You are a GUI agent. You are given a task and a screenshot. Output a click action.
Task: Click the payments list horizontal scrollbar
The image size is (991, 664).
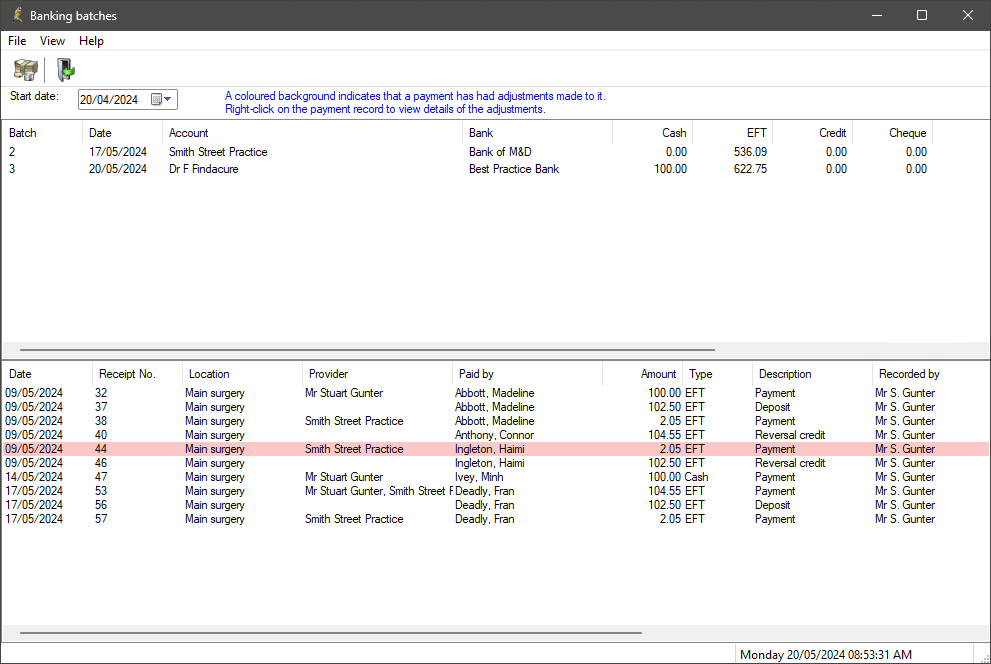pos(331,632)
